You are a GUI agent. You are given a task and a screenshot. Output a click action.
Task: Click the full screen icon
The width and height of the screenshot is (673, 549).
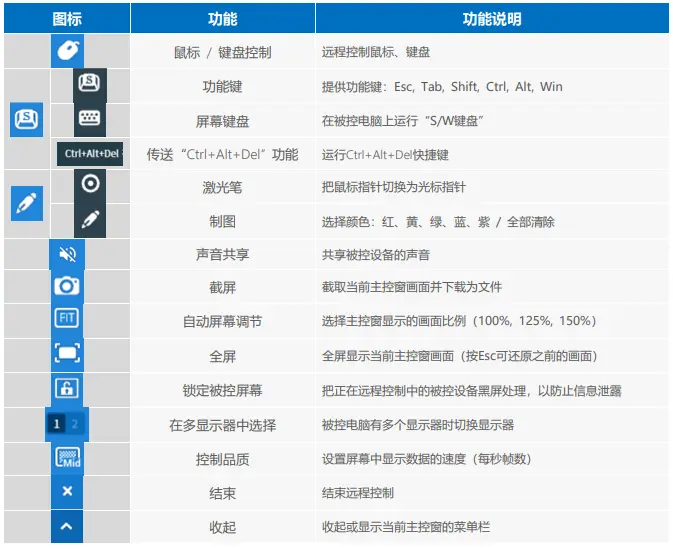pos(67,353)
